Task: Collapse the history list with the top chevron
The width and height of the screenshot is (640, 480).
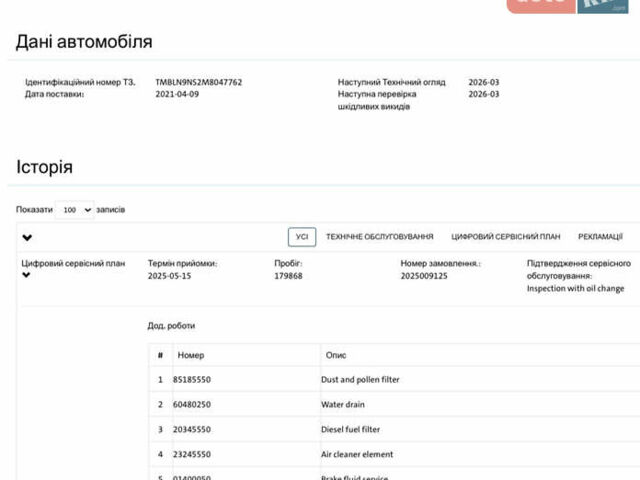Action: (27, 238)
